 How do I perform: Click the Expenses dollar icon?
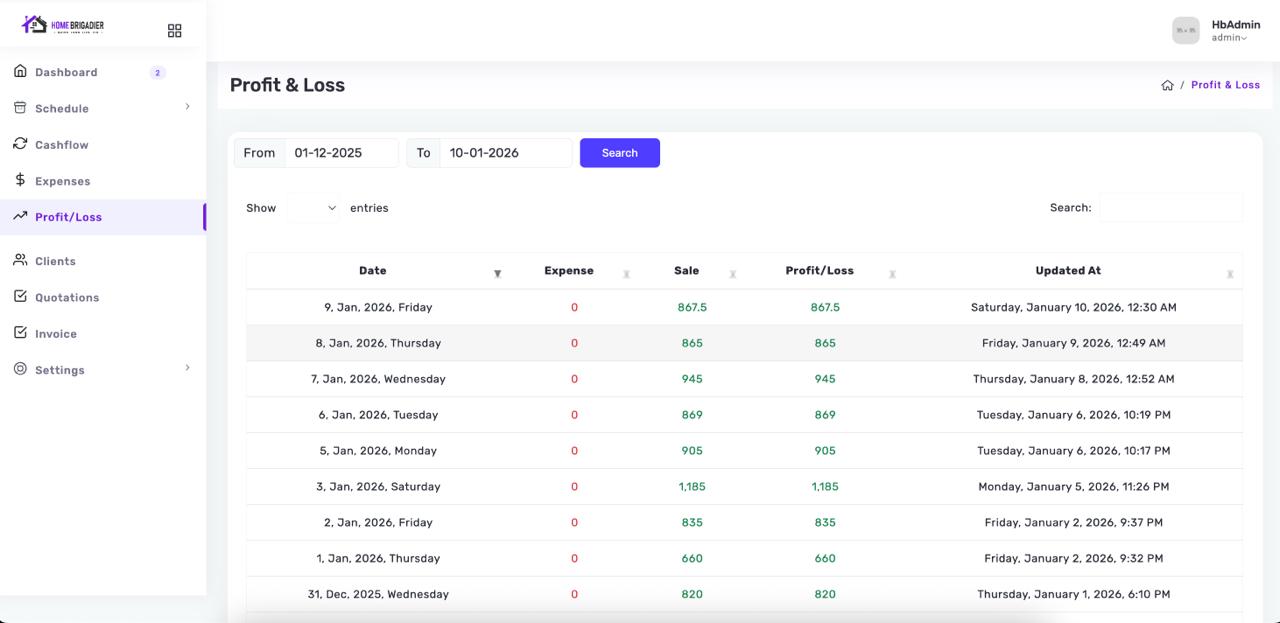20,180
